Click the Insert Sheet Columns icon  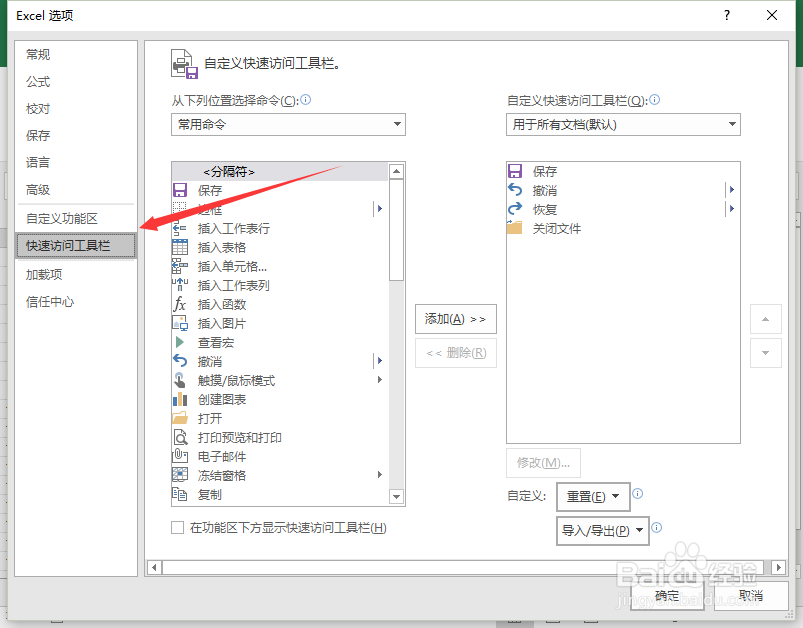pyautogui.click(x=180, y=285)
